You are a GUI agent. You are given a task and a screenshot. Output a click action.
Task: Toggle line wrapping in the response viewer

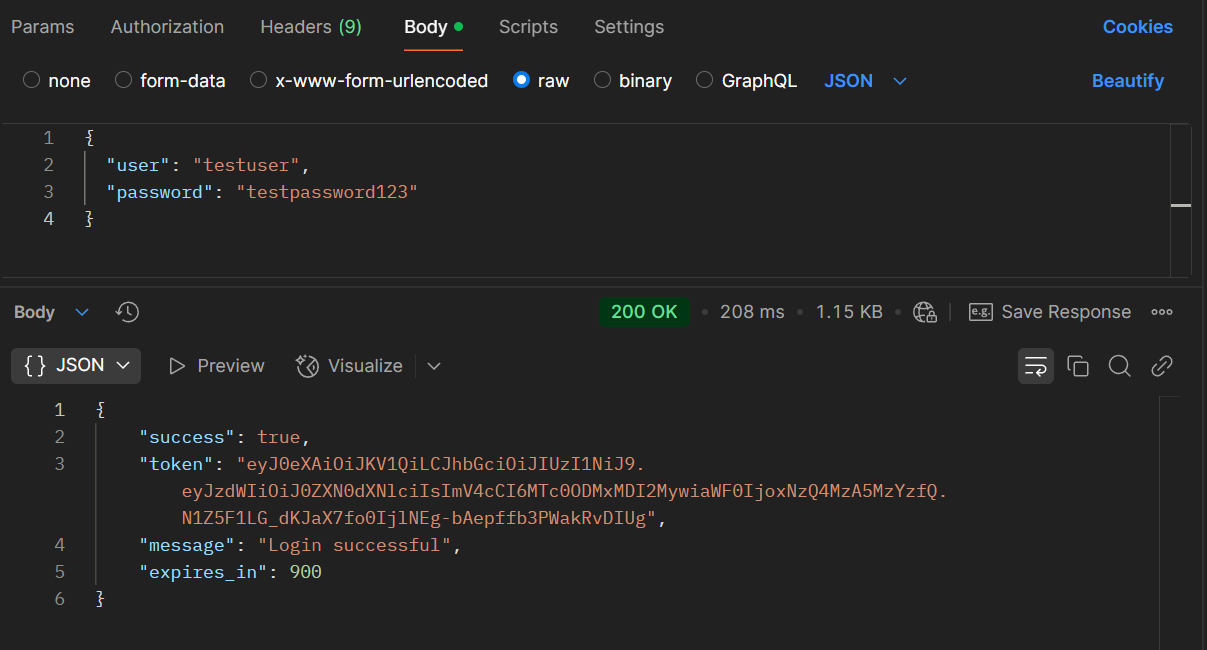[1035, 366]
